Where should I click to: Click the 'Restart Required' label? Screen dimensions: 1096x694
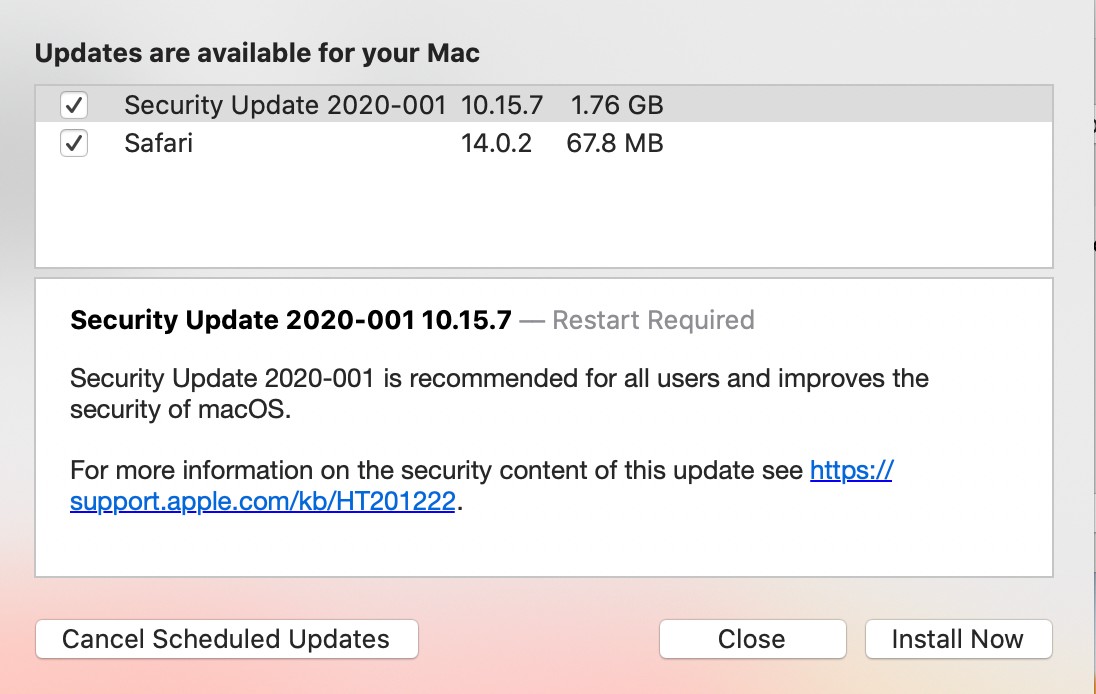[653, 321]
